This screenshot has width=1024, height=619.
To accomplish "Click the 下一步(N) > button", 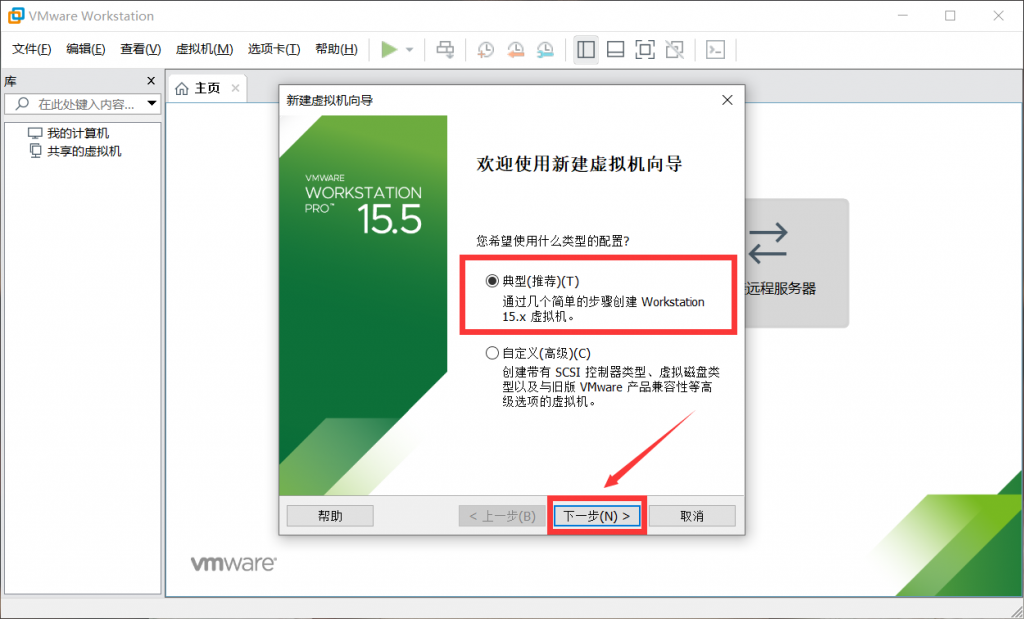I will pyautogui.click(x=597, y=516).
